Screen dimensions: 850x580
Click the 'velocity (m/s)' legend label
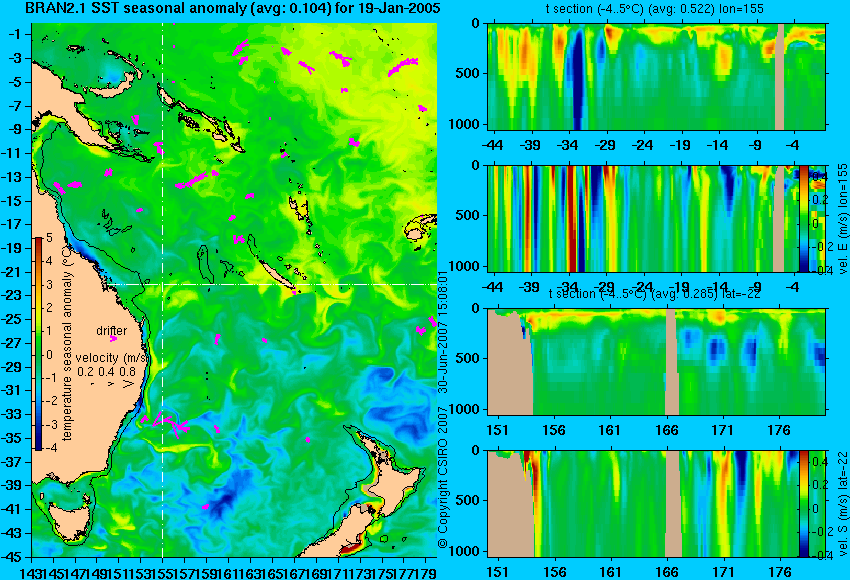click(112, 358)
